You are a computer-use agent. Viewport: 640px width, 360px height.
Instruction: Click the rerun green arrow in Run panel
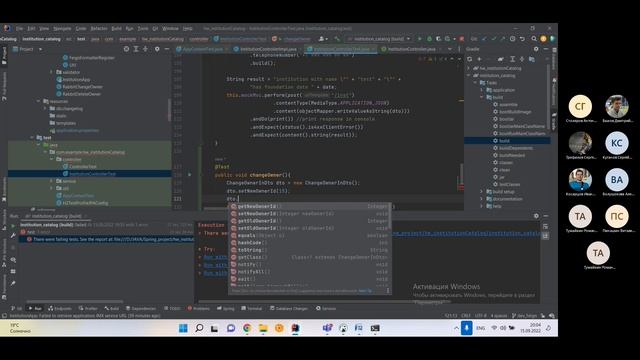pos(13,226)
